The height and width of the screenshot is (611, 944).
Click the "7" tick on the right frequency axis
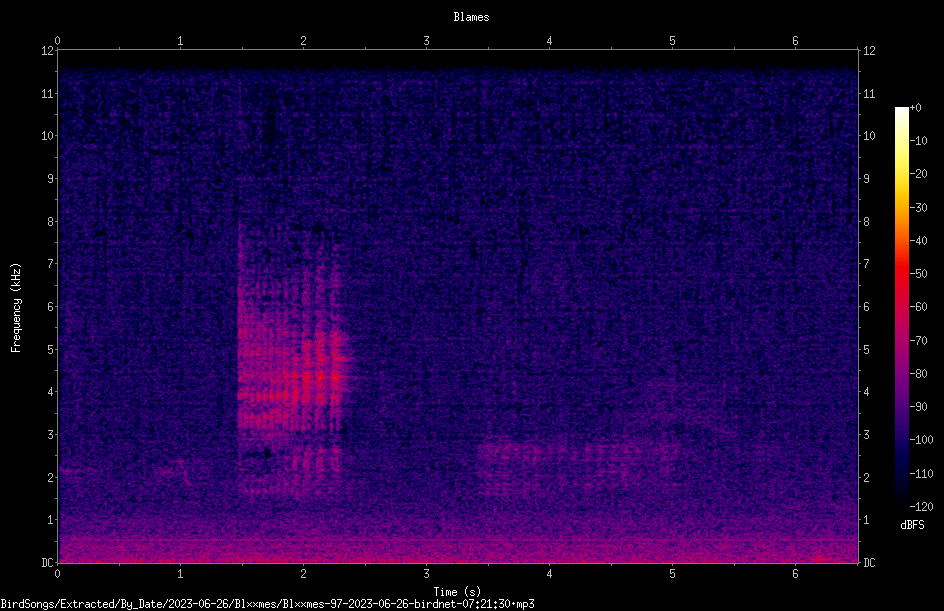pos(866,263)
